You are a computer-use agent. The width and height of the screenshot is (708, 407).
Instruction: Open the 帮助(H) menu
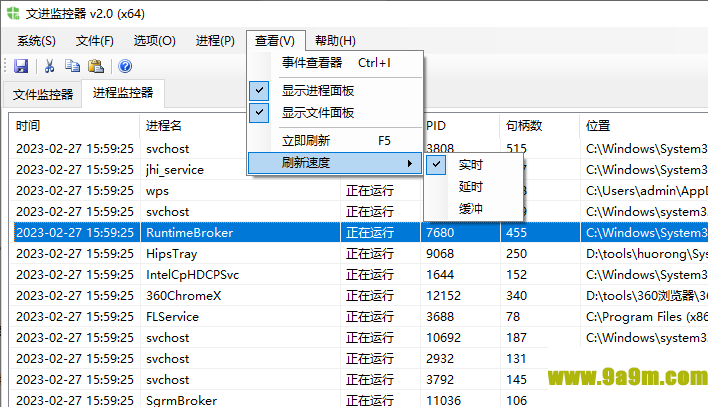pos(335,41)
